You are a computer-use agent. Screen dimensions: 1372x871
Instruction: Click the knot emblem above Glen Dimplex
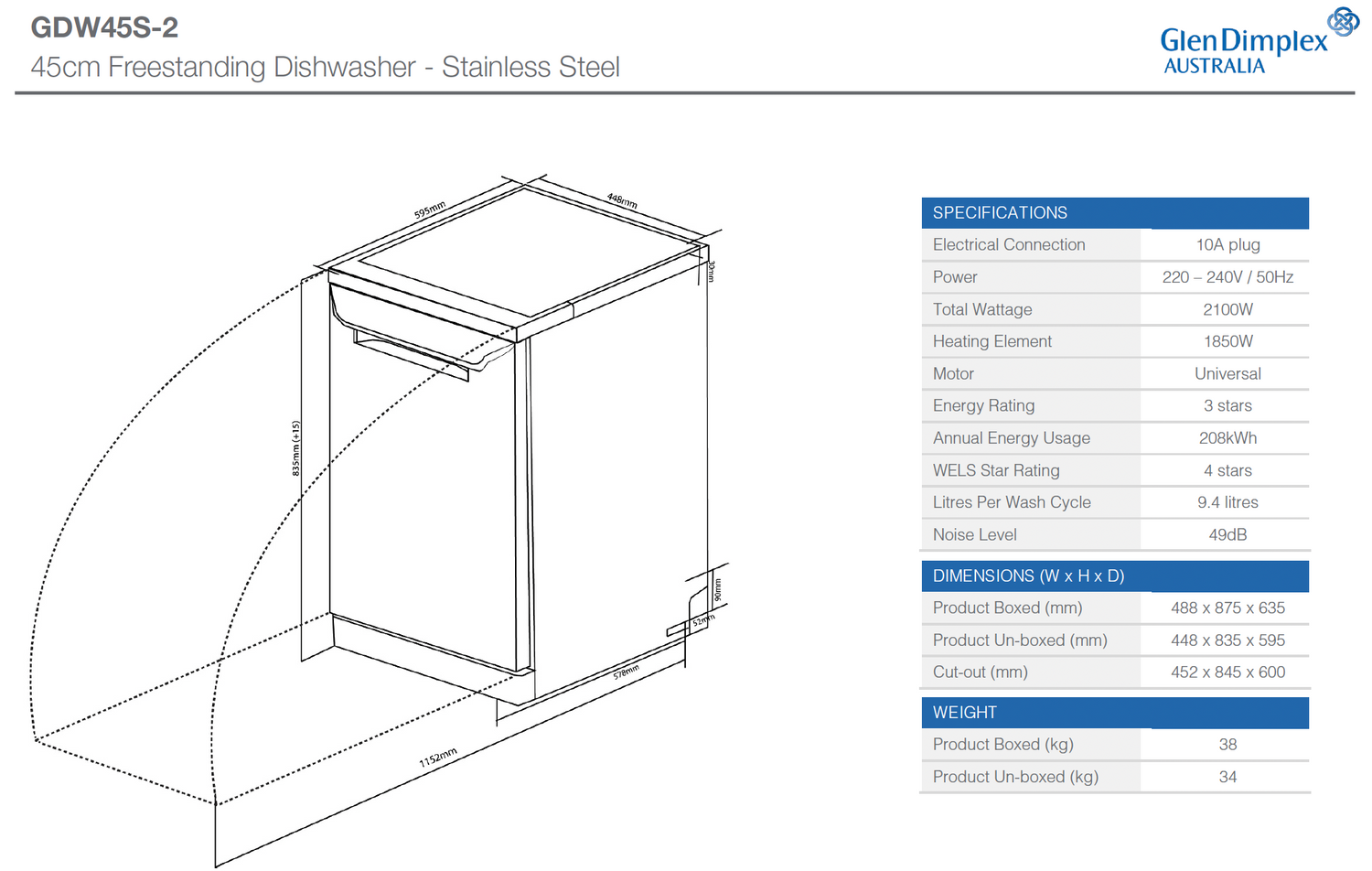(1343, 21)
